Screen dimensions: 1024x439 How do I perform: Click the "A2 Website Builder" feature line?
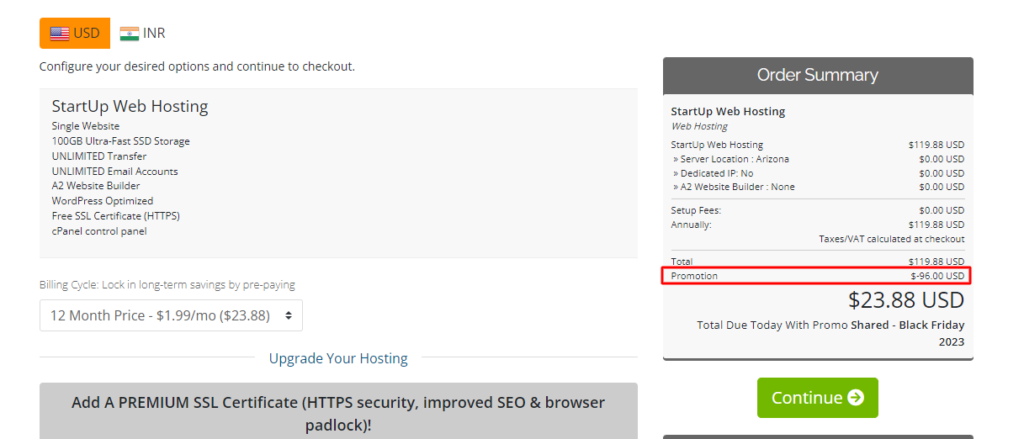pos(96,186)
